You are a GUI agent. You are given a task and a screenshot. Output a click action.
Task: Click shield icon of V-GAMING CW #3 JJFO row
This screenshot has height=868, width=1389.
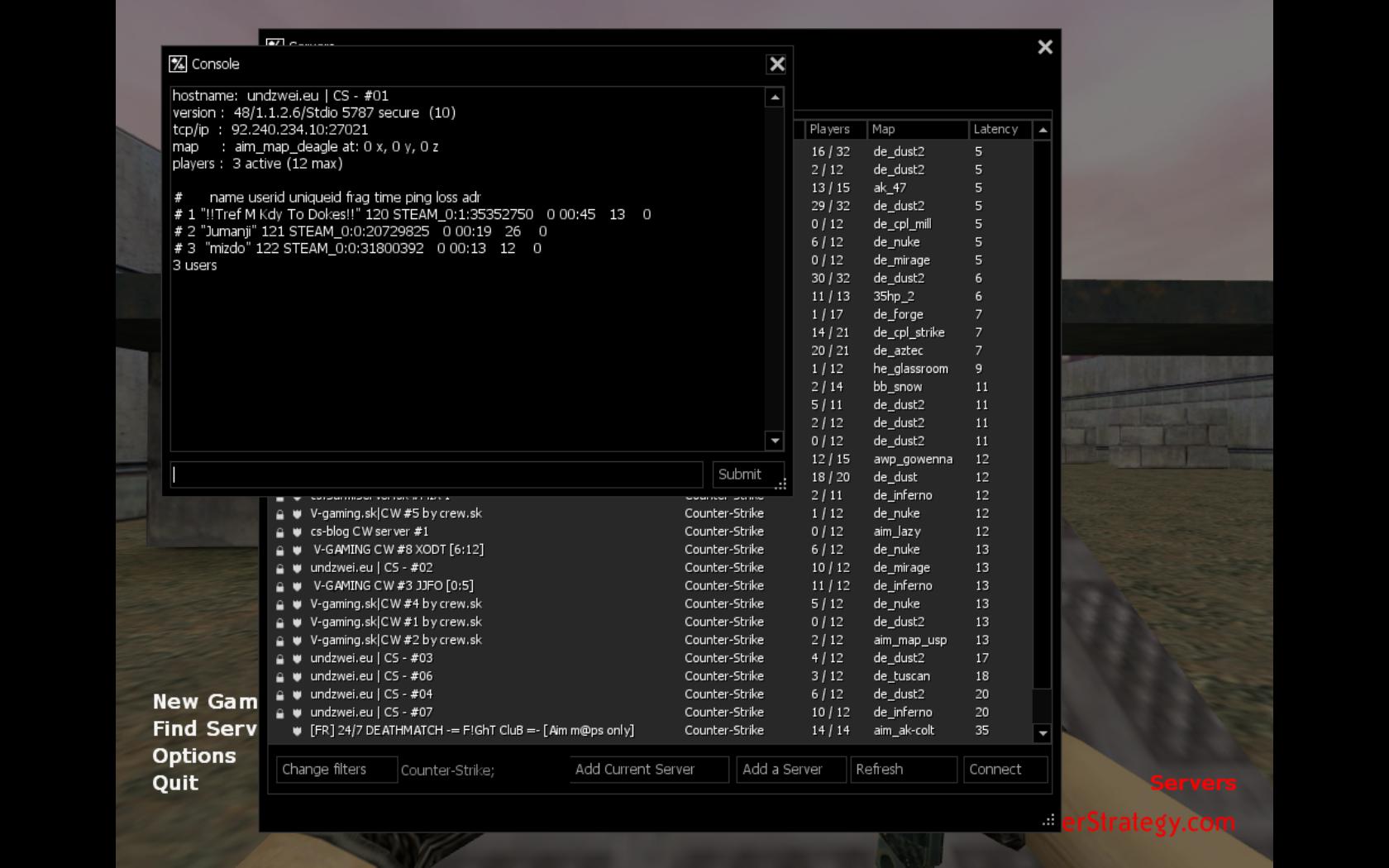[297, 587]
